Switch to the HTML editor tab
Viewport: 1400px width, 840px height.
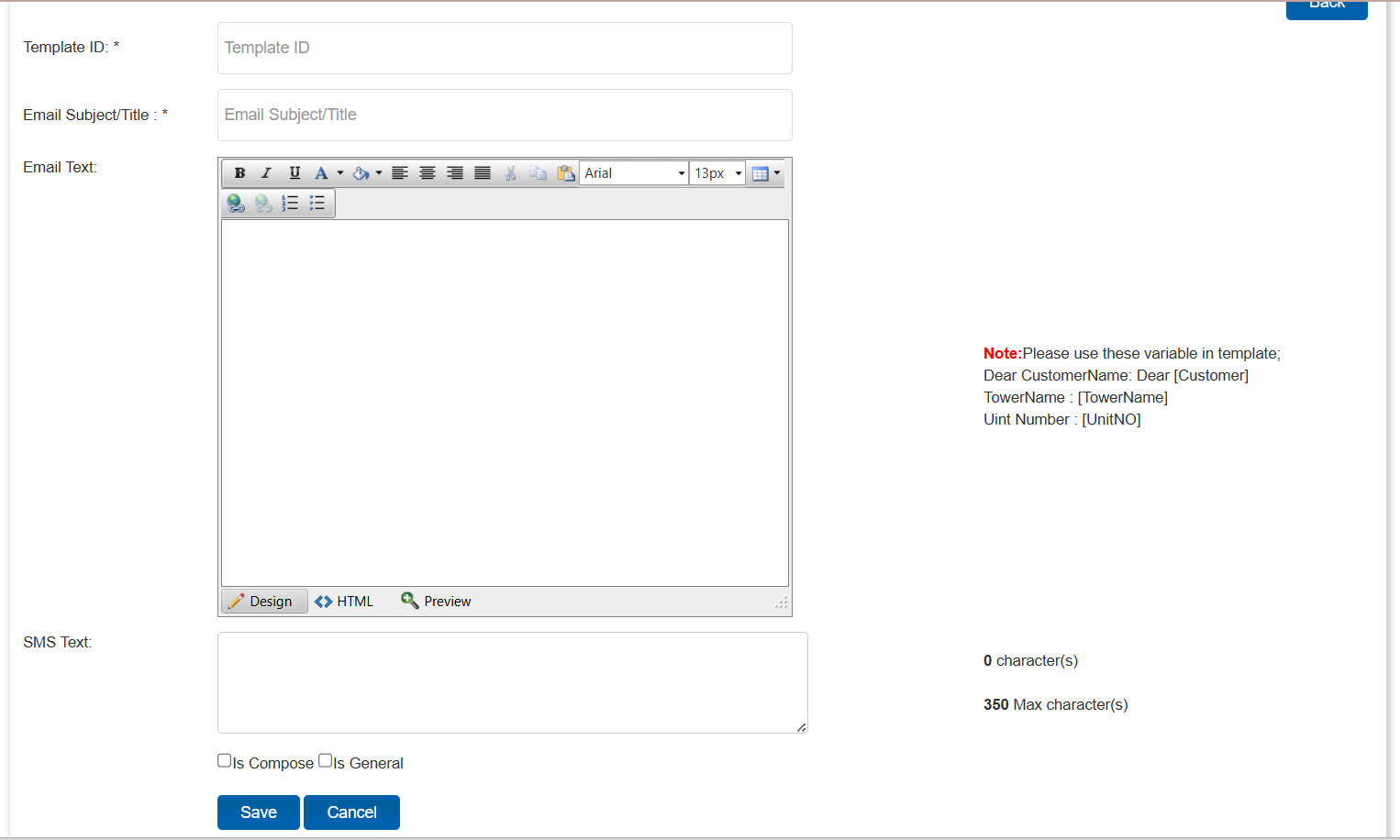coord(345,602)
